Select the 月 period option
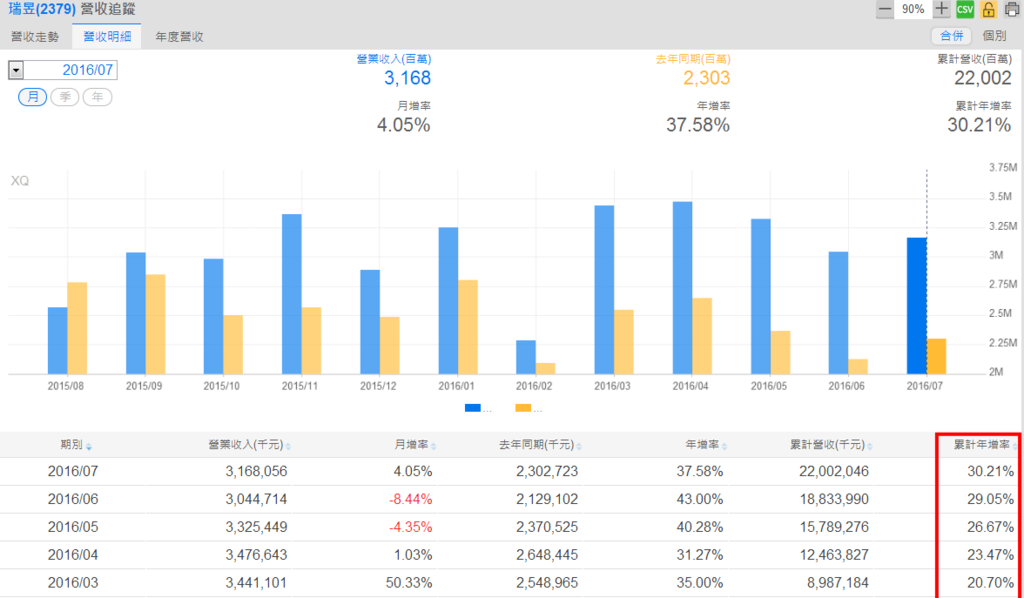This screenshot has height=598, width=1024. (33, 97)
